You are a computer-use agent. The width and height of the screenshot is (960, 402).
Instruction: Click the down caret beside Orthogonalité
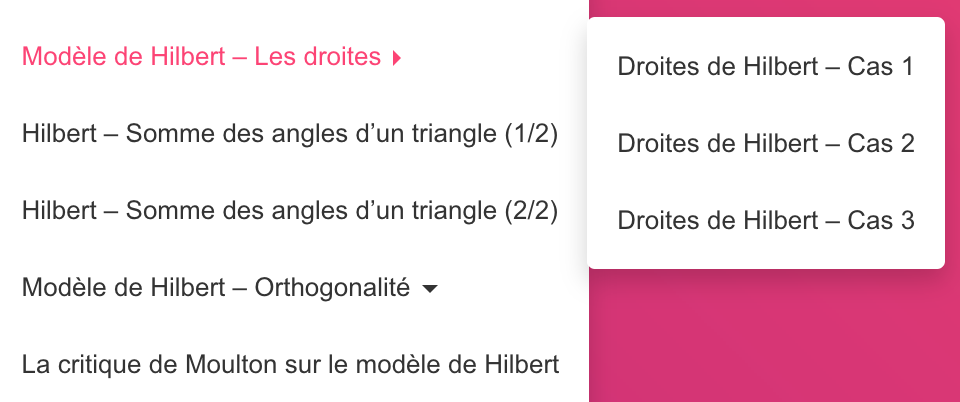click(430, 288)
